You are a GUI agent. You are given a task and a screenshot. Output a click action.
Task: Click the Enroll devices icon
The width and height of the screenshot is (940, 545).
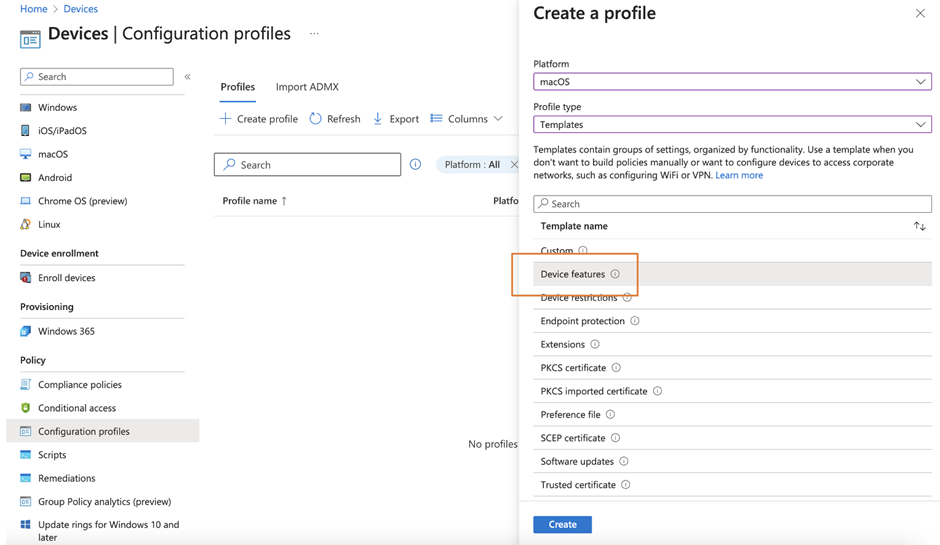click(25, 278)
